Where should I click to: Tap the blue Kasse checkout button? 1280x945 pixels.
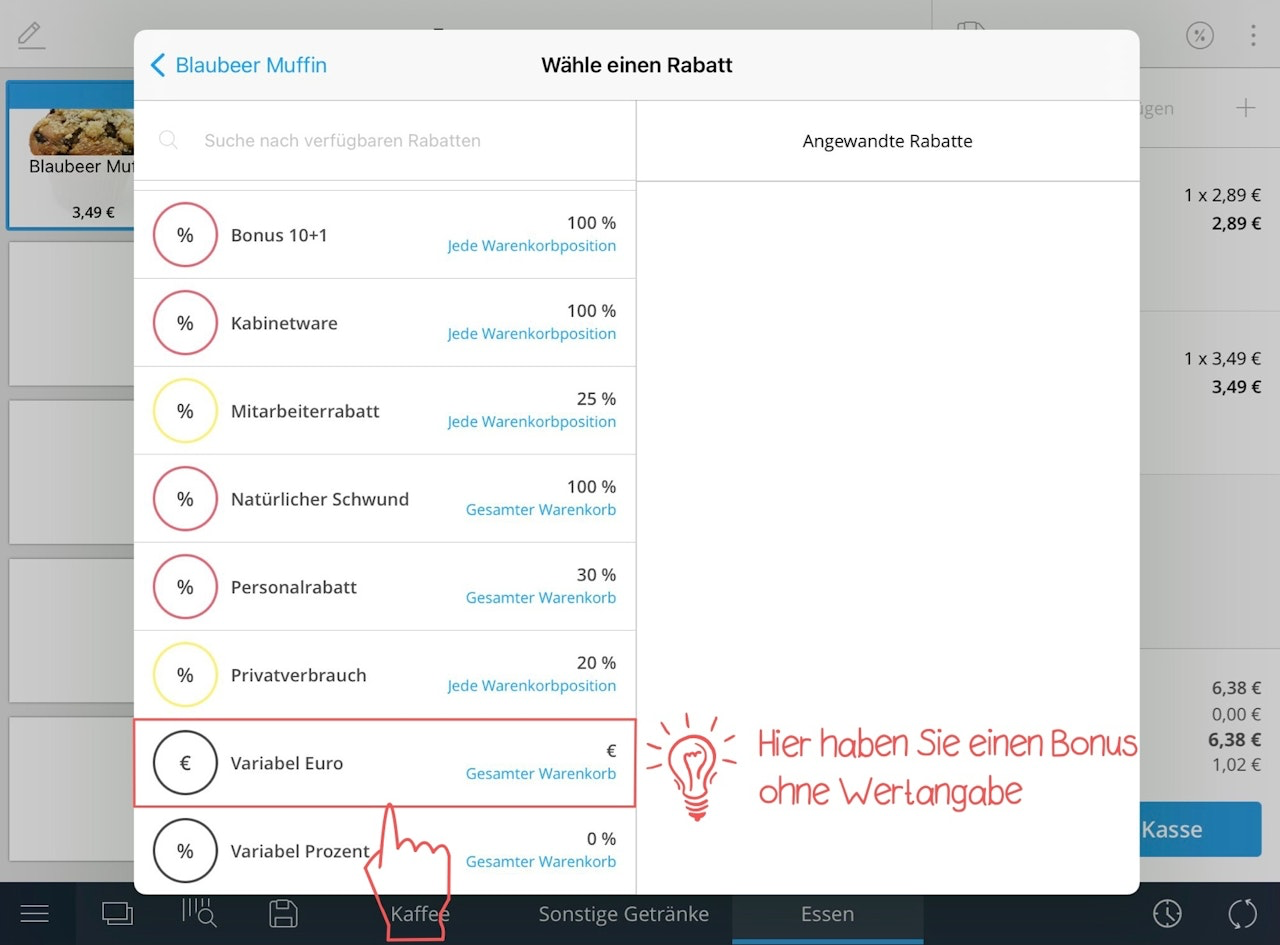click(1200, 829)
